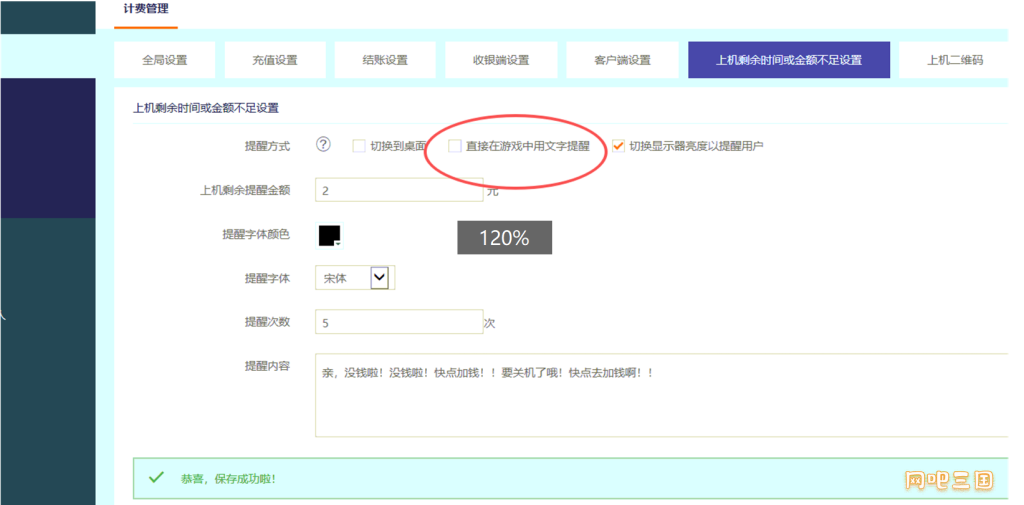The height and width of the screenshot is (505, 1024).
Task: Uncheck 切换显示器亮度以提醒用户 option
Action: pos(618,146)
